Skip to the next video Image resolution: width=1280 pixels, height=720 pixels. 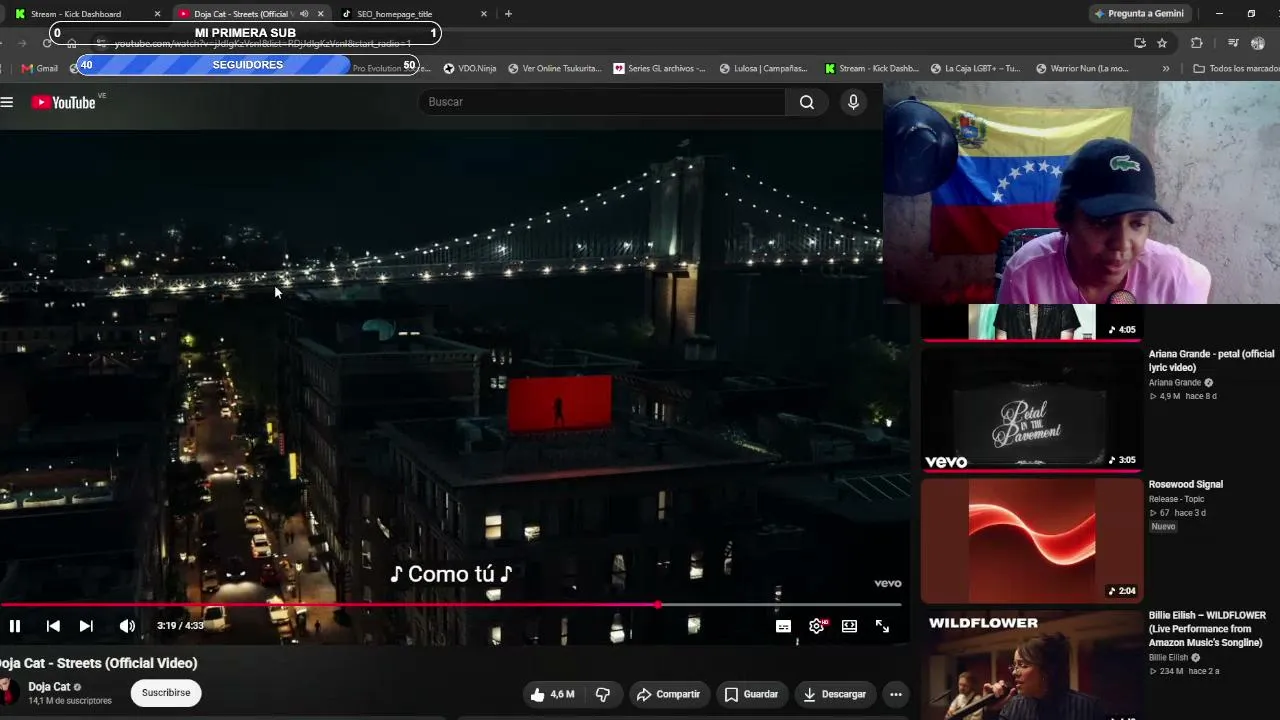click(86, 626)
